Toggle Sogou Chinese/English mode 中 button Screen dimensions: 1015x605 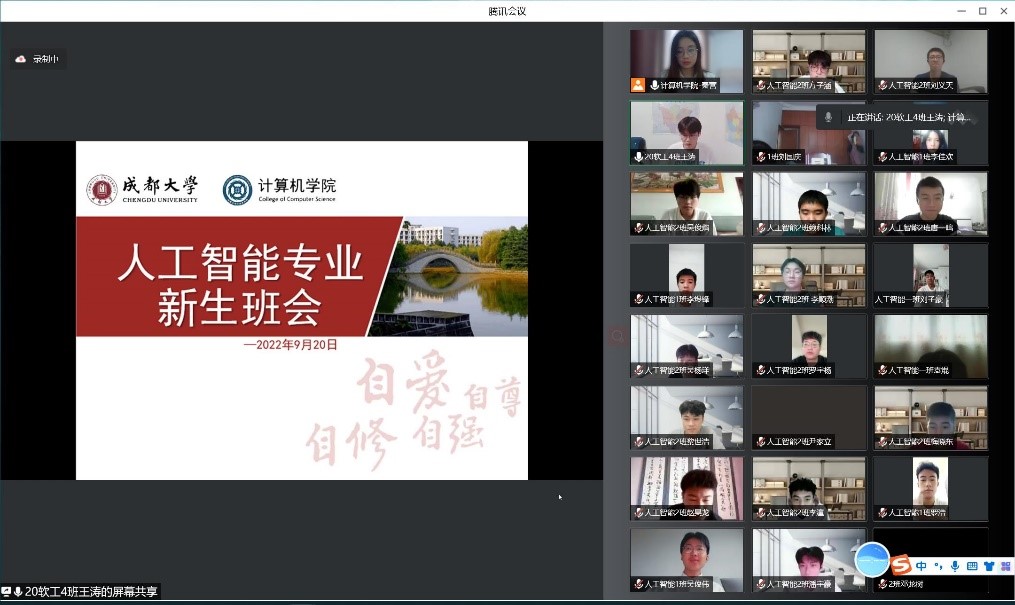click(921, 566)
